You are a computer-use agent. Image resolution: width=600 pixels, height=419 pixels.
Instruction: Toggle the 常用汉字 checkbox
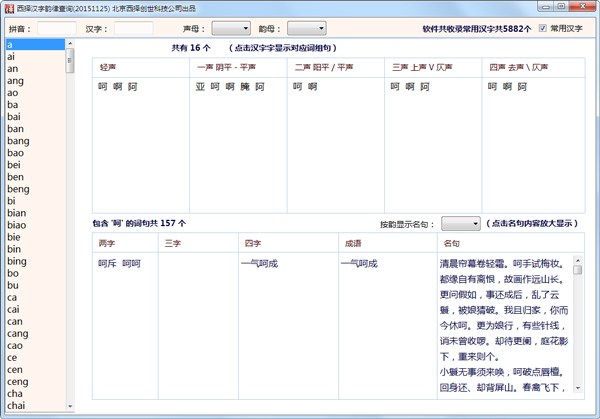tap(543, 28)
